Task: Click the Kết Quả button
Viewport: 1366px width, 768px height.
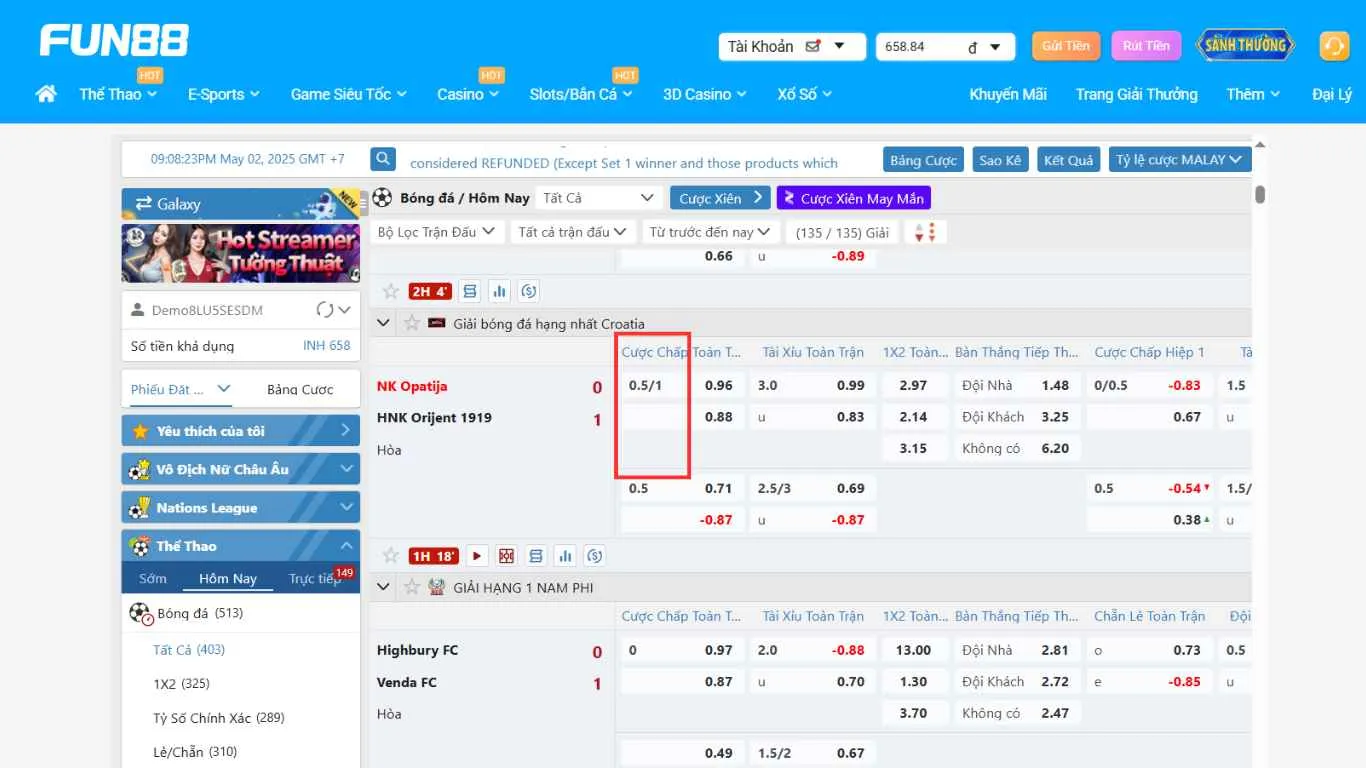Action: pos(1068,160)
